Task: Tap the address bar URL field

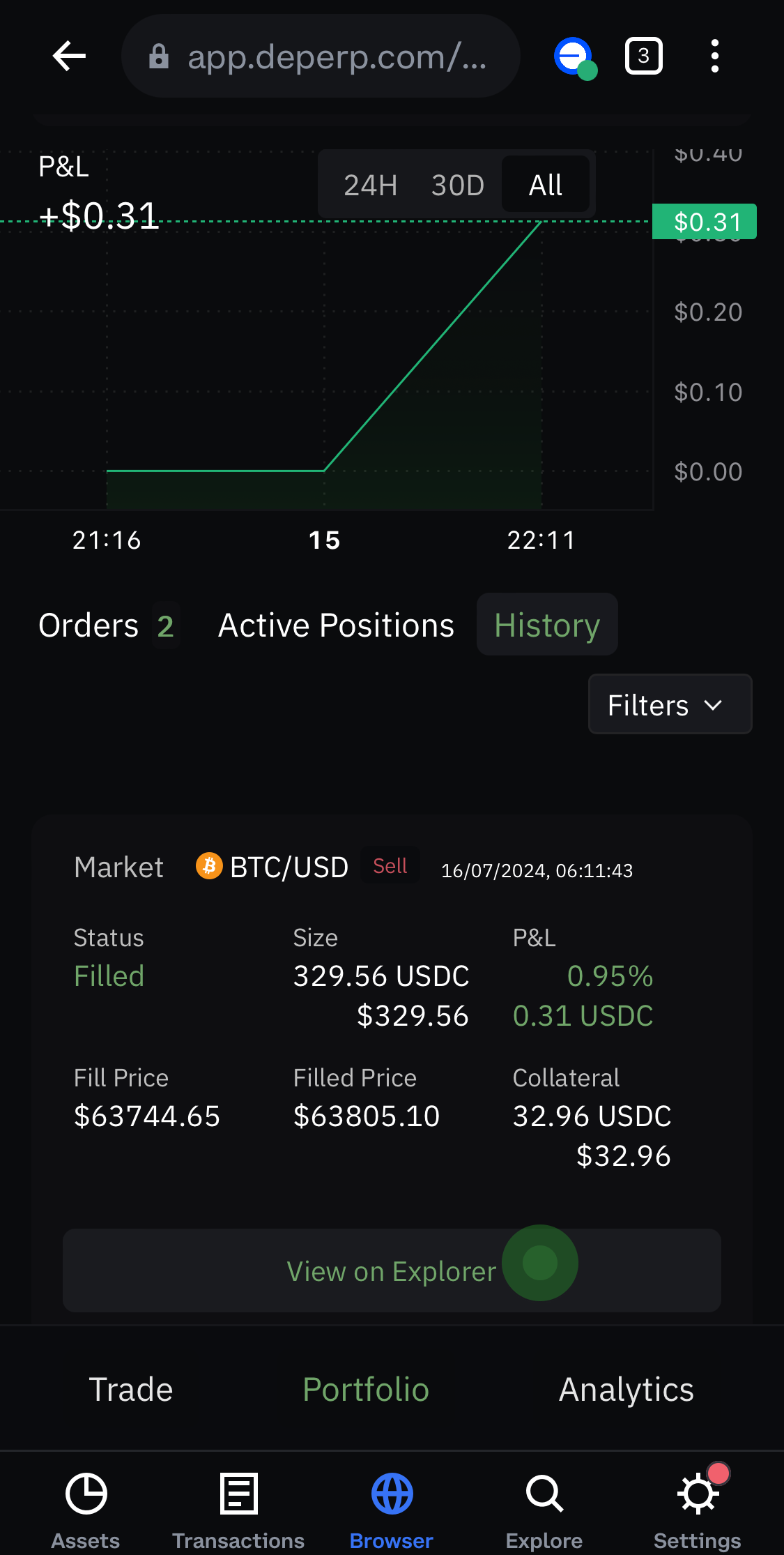Action: [321, 56]
